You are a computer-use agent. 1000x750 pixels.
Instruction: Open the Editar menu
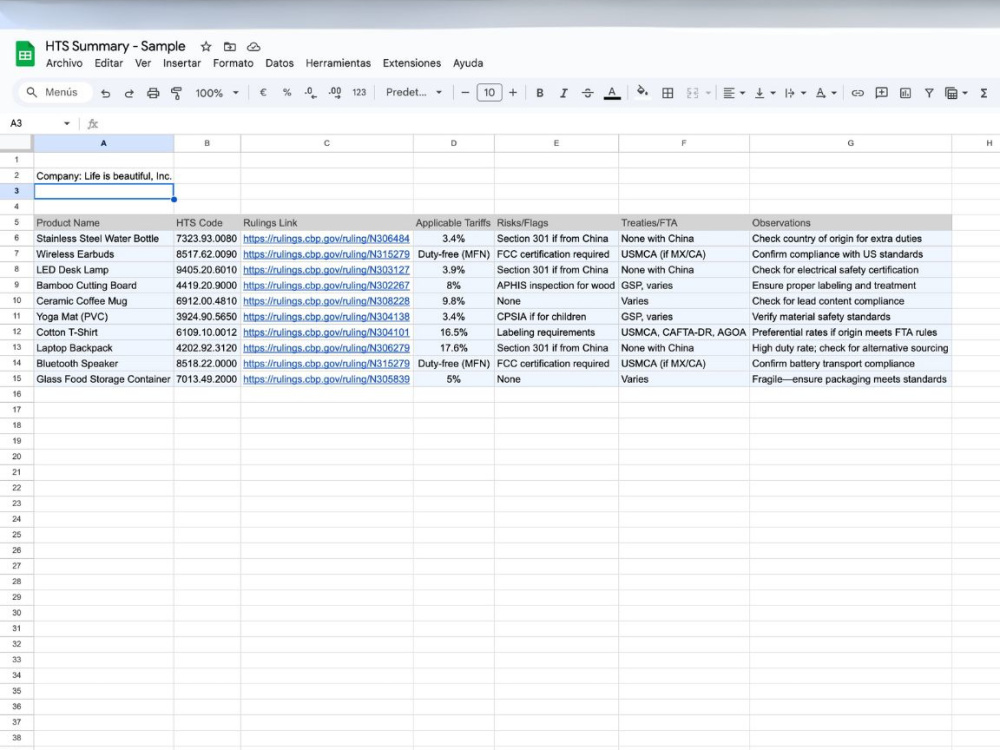(x=108, y=63)
